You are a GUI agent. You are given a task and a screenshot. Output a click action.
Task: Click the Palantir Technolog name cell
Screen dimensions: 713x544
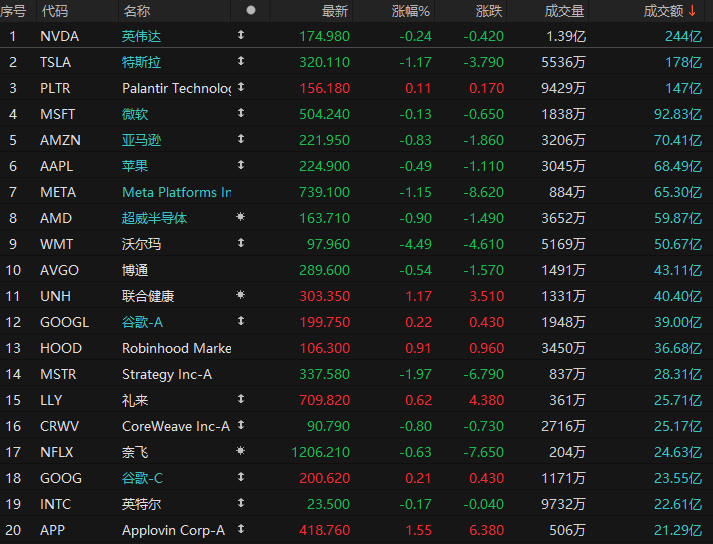176,88
